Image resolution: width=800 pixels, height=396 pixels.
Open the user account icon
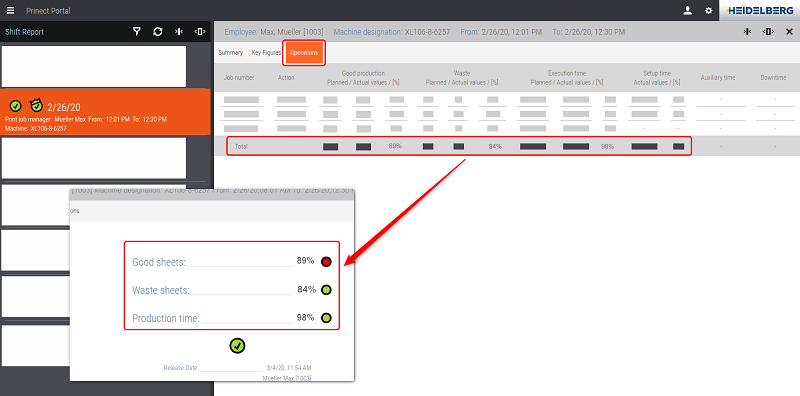pyautogui.click(x=688, y=10)
